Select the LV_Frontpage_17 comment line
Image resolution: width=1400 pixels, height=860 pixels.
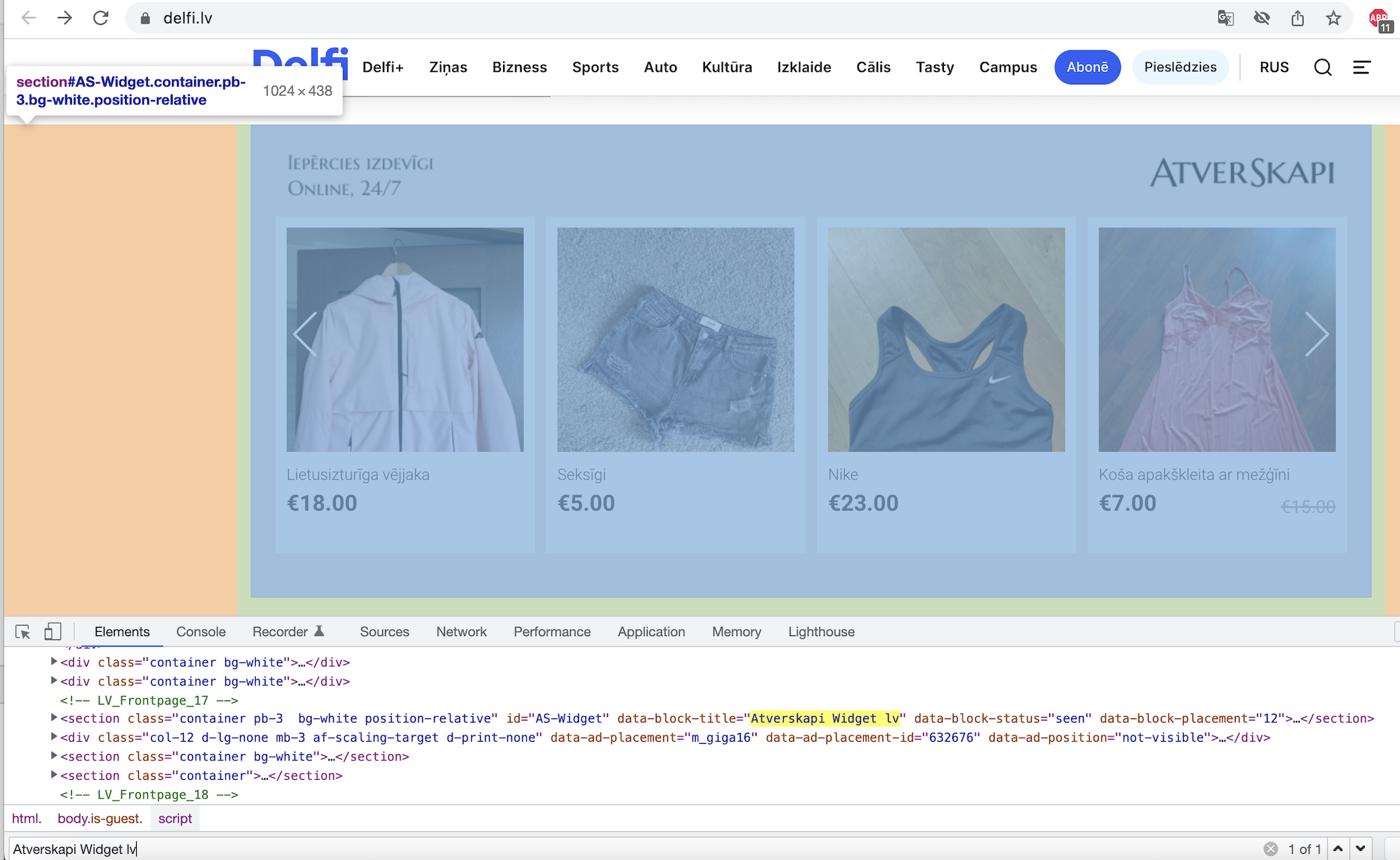click(149, 700)
